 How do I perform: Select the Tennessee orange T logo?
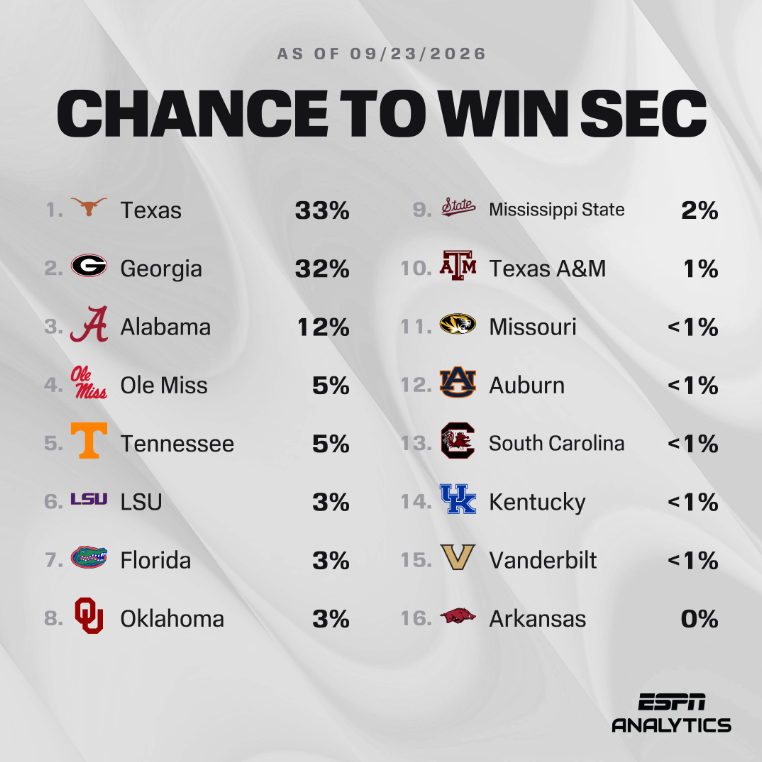pyautogui.click(x=89, y=440)
